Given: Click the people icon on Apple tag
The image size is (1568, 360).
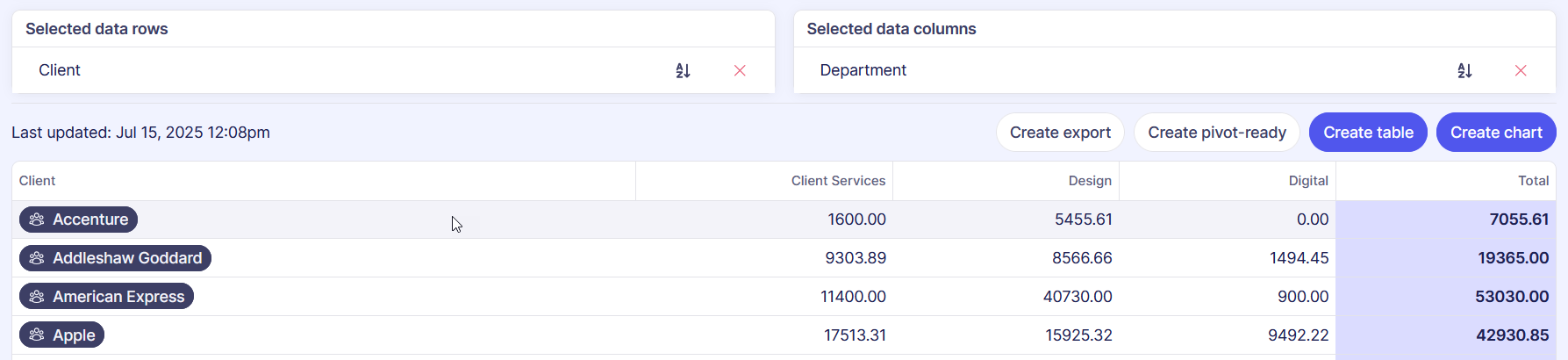Looking at the screenshot, I should [x=37, y=335].
